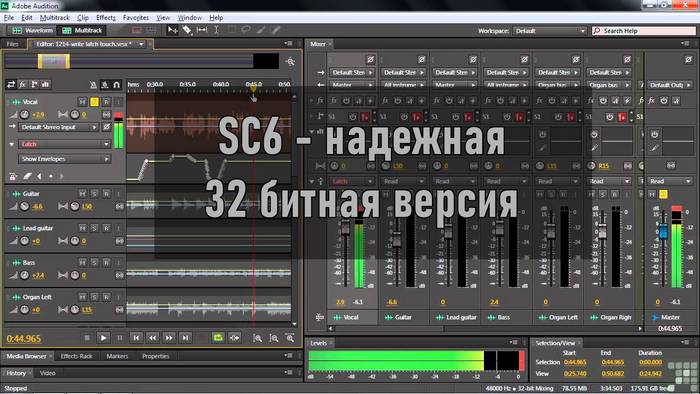This screenshot has height=394, width=700.
Task: Mute the Guitar track
Action: pyautogui.click(x=83, y=194)
